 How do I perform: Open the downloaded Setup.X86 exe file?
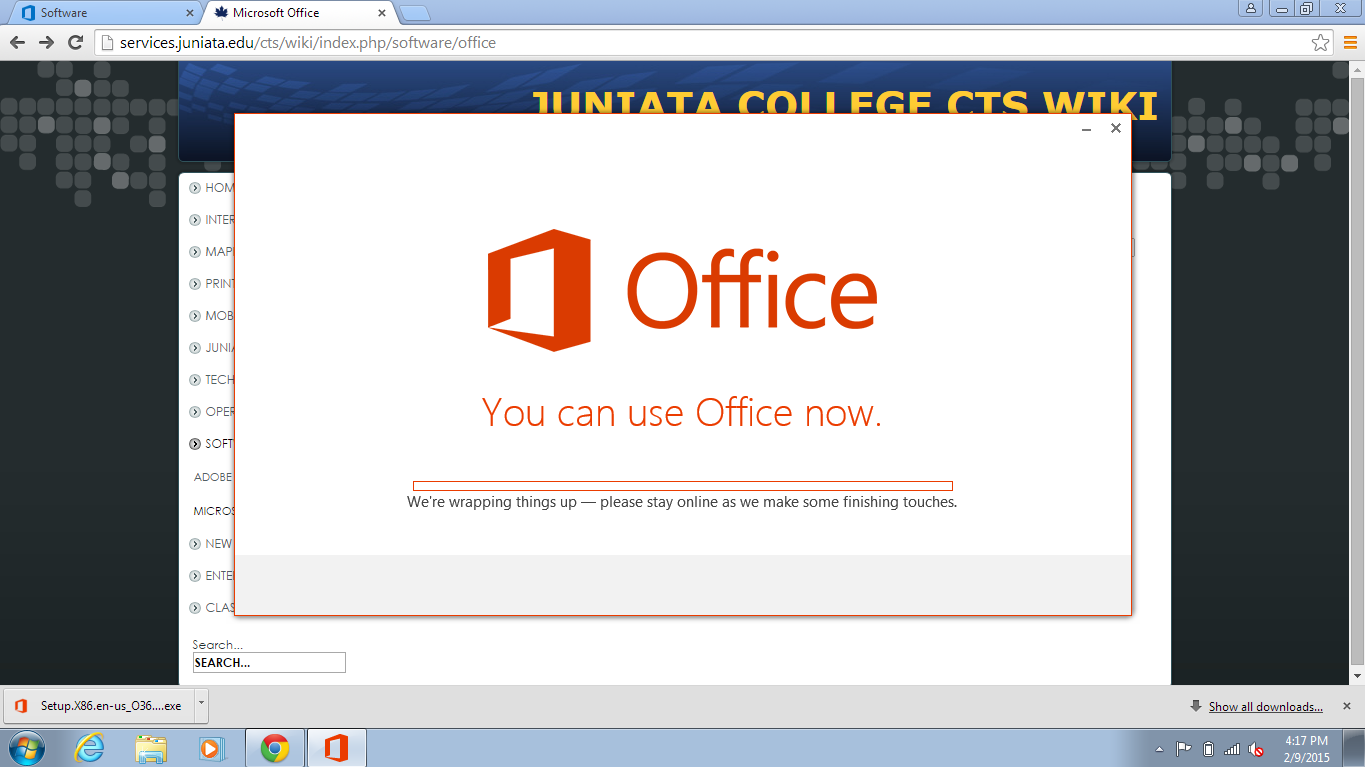pyautogui.click(x=98, y=706)
